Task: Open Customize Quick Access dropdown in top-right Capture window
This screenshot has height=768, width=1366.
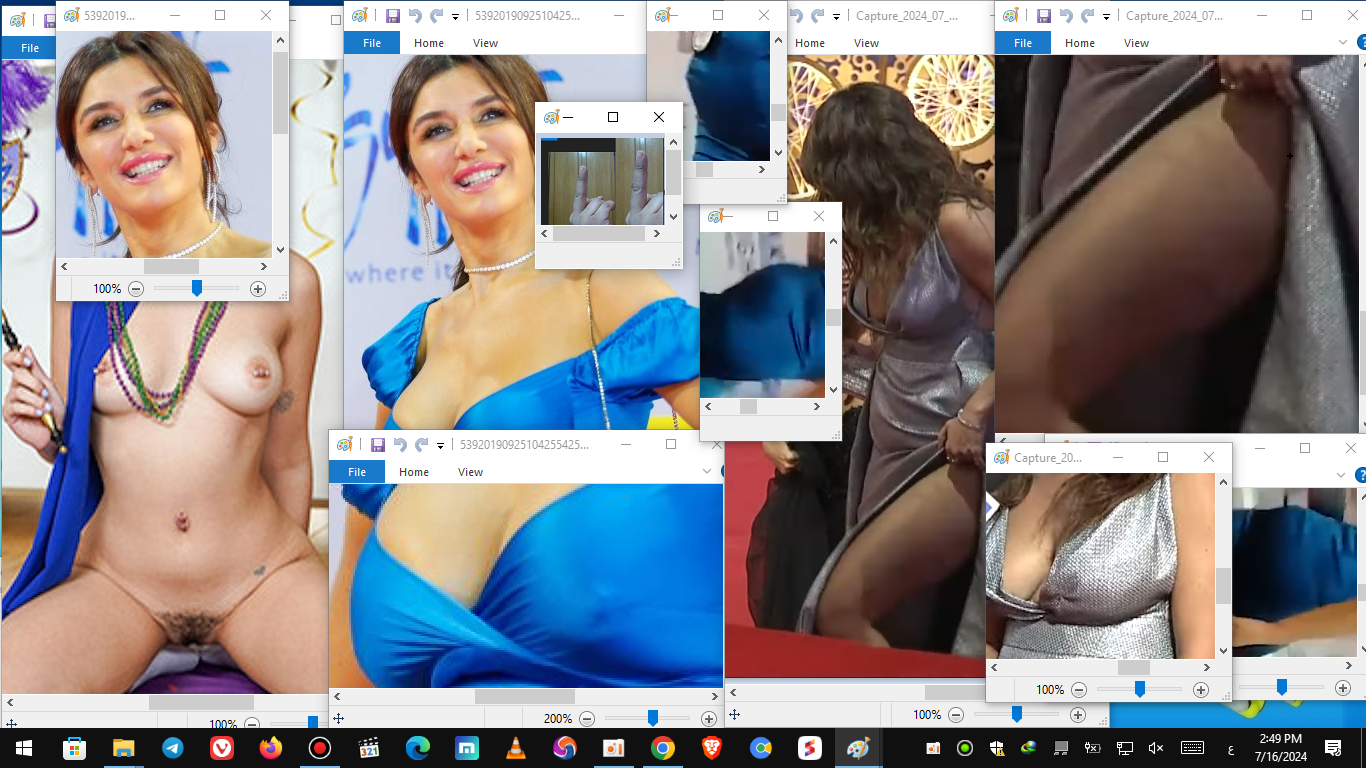Action: (1106, 17)
